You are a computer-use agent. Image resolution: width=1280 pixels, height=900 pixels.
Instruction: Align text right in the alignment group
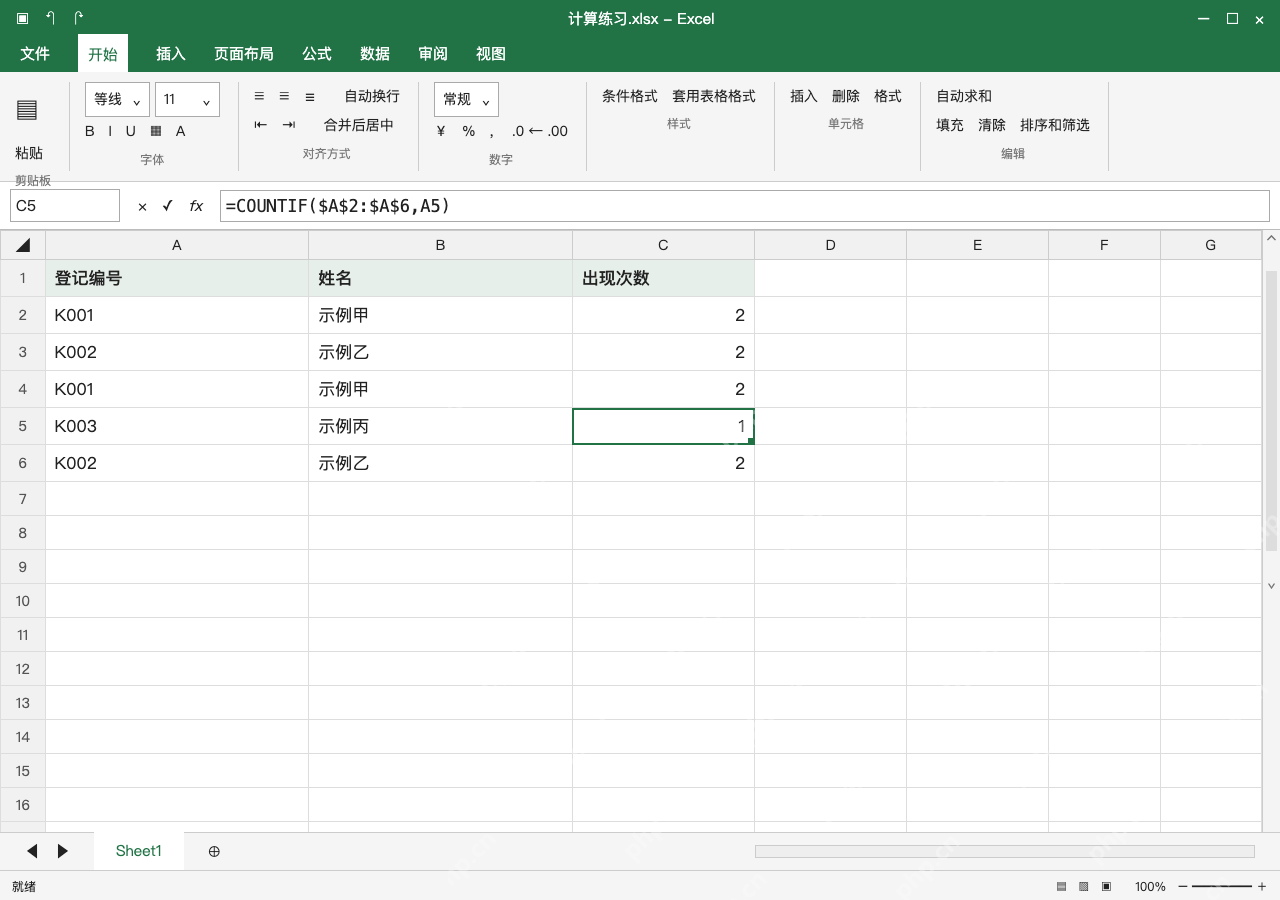[310, 96]
